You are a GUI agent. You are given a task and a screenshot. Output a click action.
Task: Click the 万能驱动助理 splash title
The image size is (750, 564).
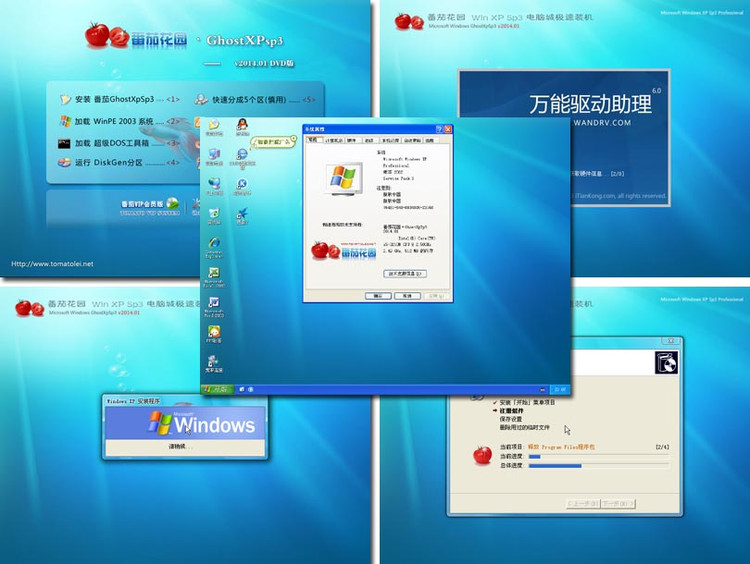point(590,104)
